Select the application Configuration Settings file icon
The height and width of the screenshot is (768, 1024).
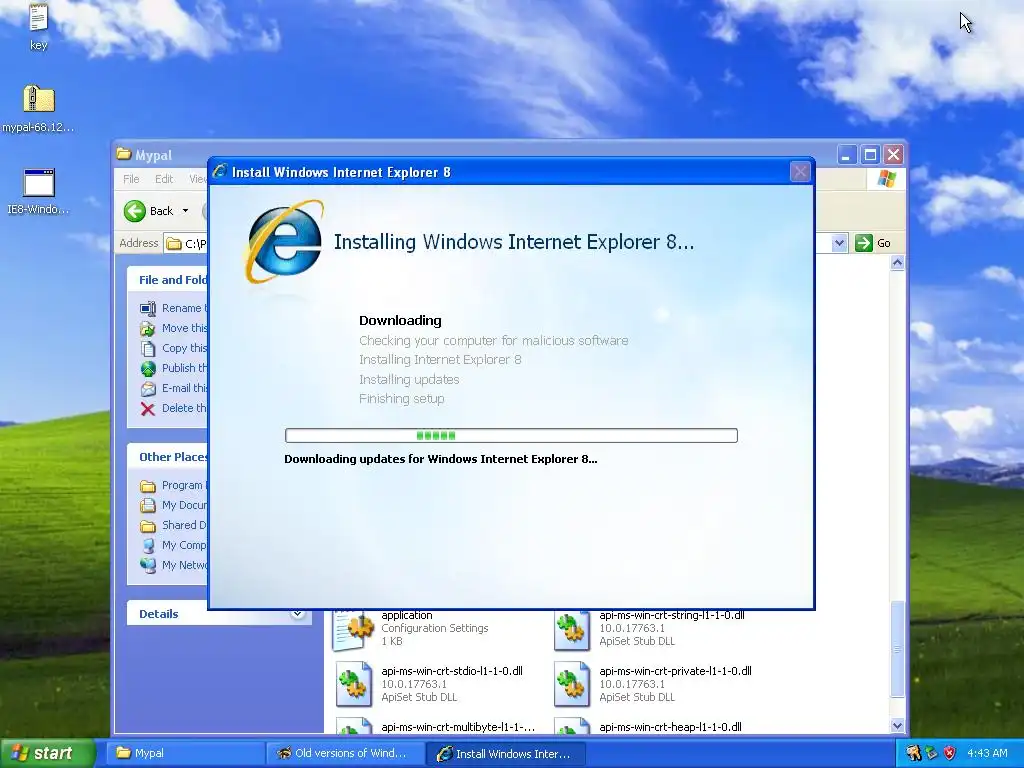[x=353, y=630]
